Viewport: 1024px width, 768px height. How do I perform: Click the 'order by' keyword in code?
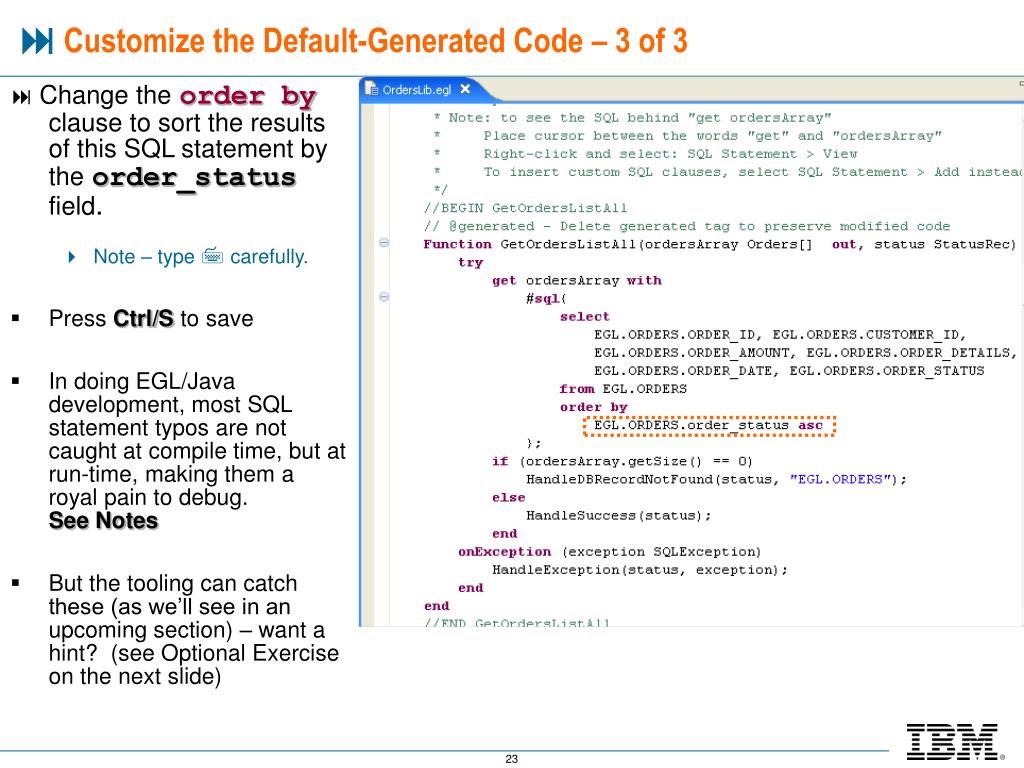pos(593,407)
